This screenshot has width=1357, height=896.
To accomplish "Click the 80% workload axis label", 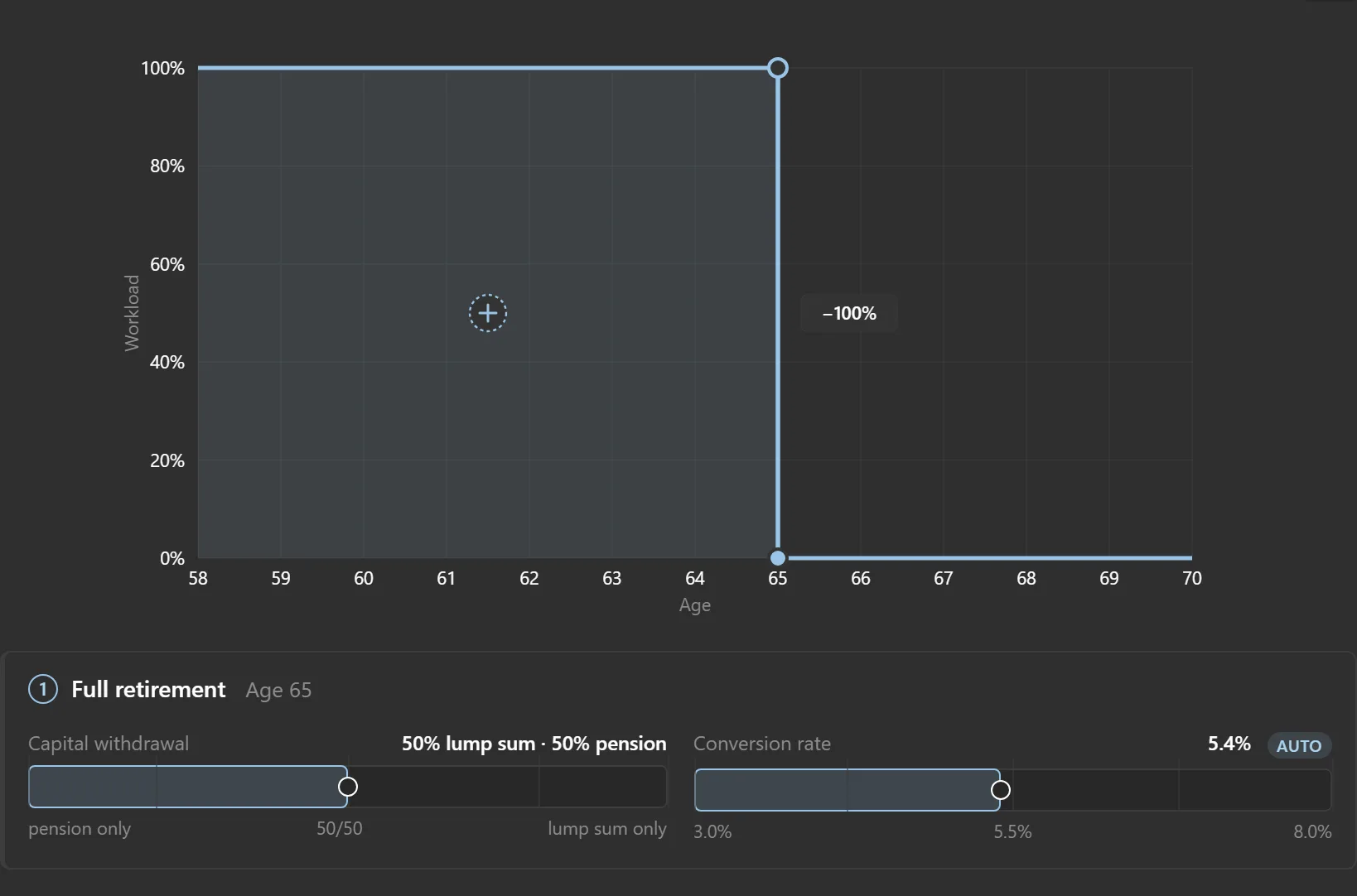I will pos(167,166).
